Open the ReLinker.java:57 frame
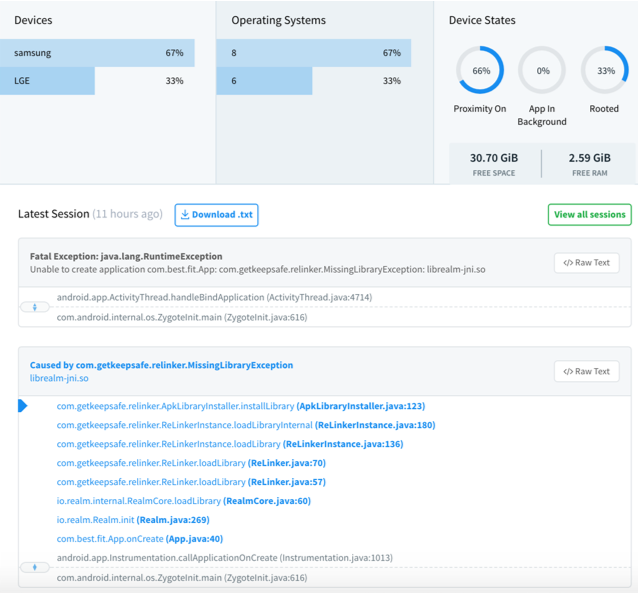This screenshot has width=639, height=593. (191, 482)
